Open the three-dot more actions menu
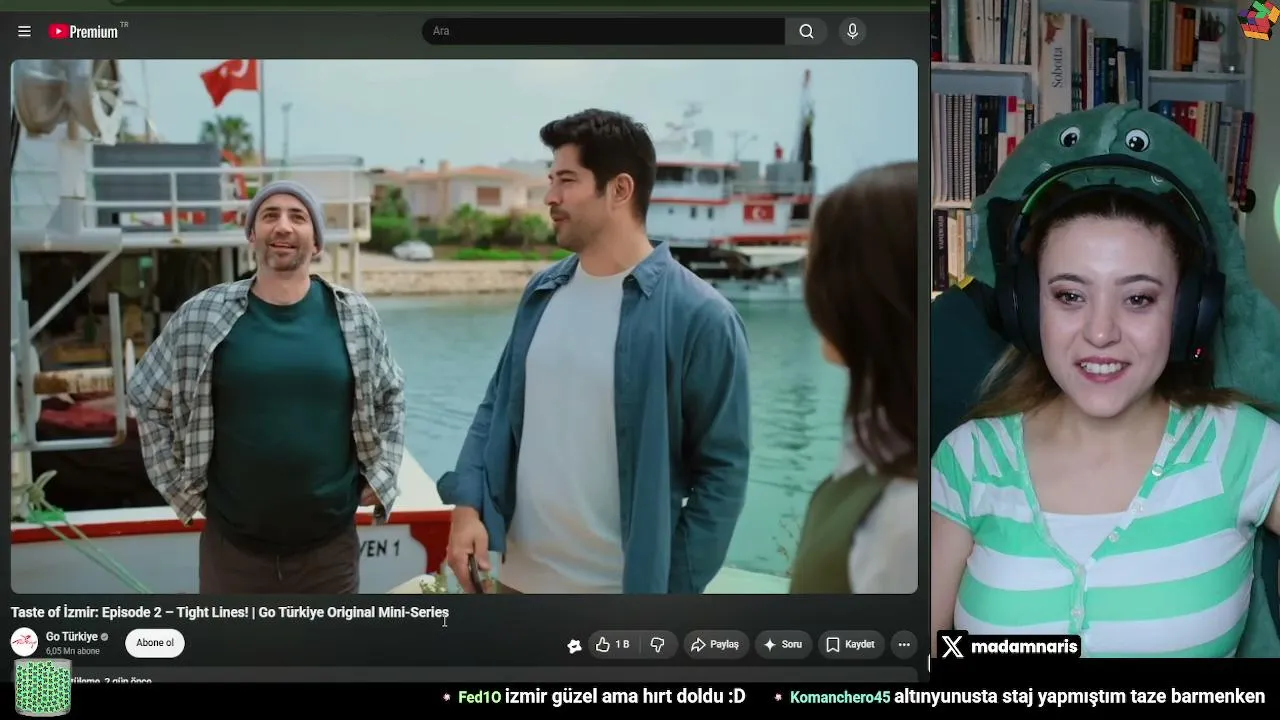The height and width of the screenshot is (720, 1280). [x=904, y=645]
